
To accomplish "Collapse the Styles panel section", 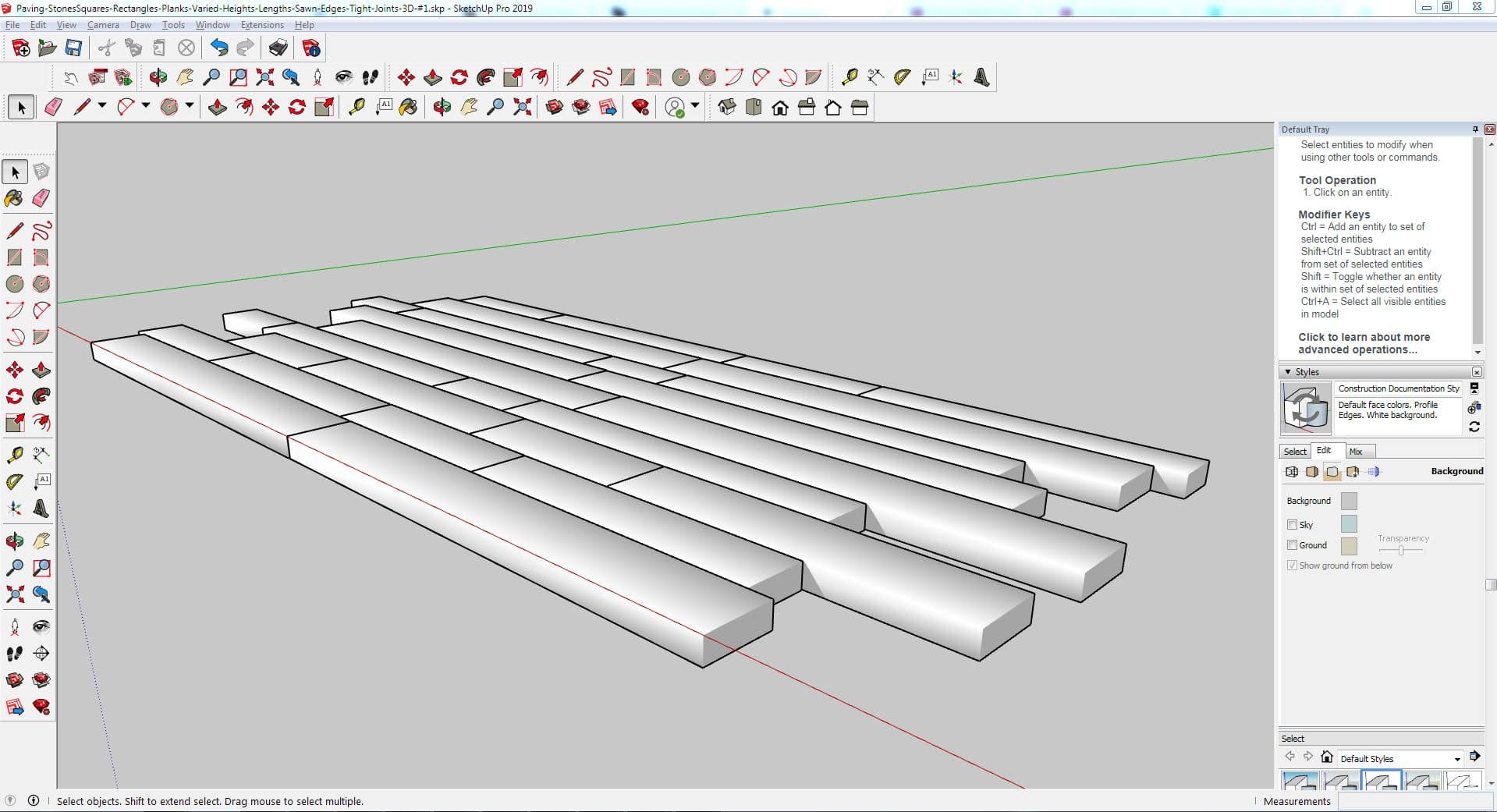I will pyautogui.click(x=1288, y=372).
